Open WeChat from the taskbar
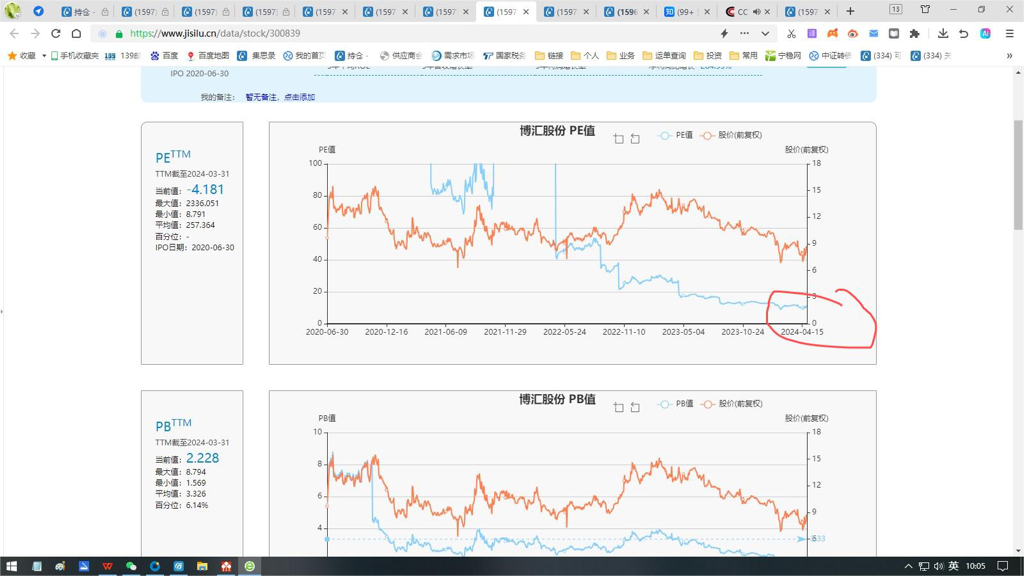 (131, 566)
